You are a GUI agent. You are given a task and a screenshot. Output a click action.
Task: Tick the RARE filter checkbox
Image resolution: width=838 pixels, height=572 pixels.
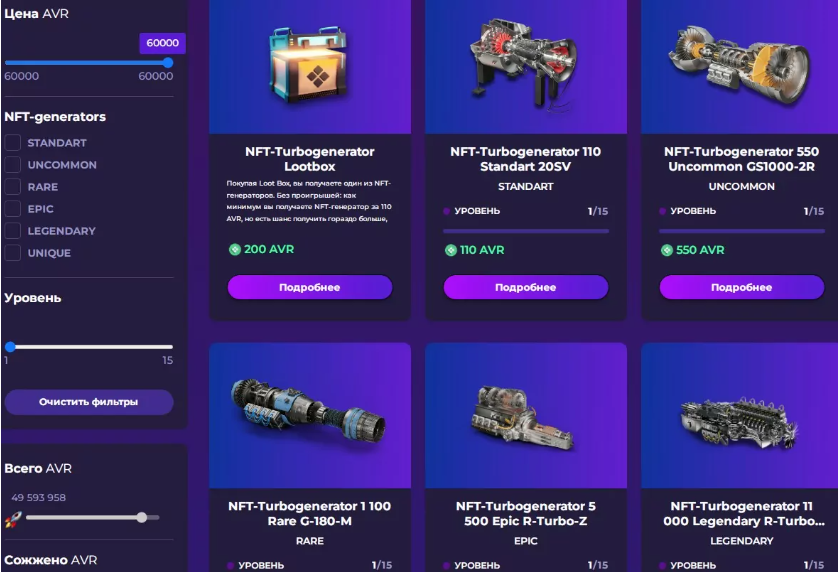pos(13,187)
